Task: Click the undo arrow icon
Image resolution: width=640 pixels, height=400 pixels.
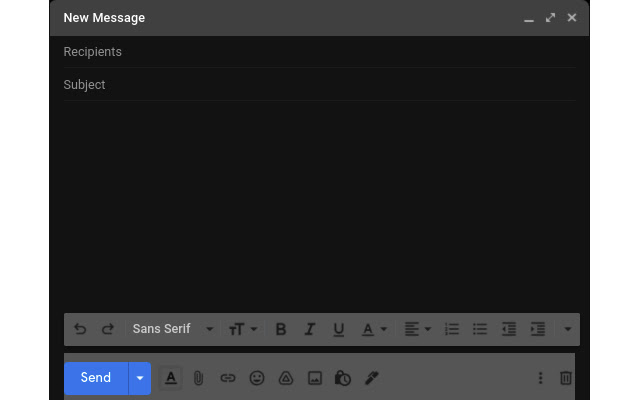Action: tap(80, 329)
